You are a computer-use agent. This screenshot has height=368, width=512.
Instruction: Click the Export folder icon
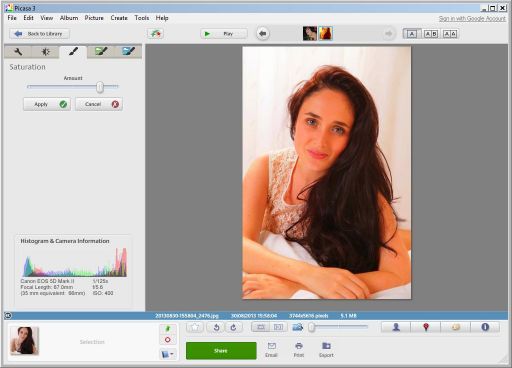[326, 350]
